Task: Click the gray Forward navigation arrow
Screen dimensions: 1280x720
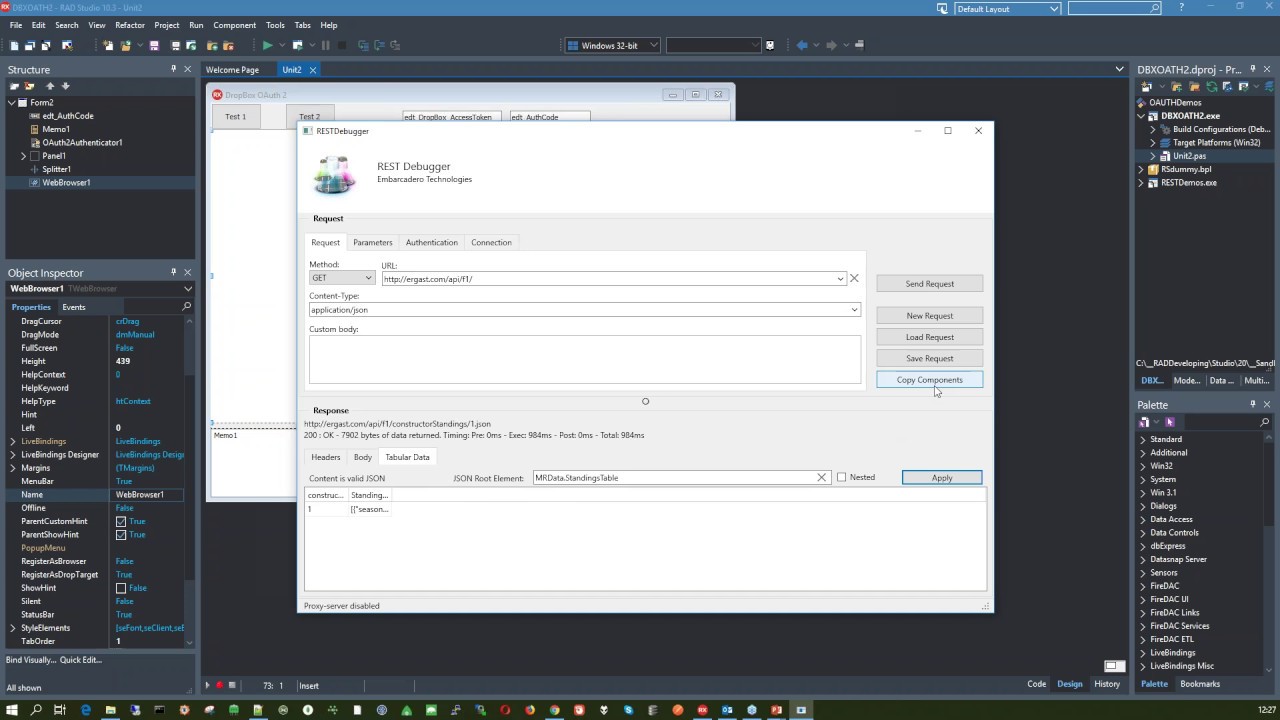Action: (831, 45)
